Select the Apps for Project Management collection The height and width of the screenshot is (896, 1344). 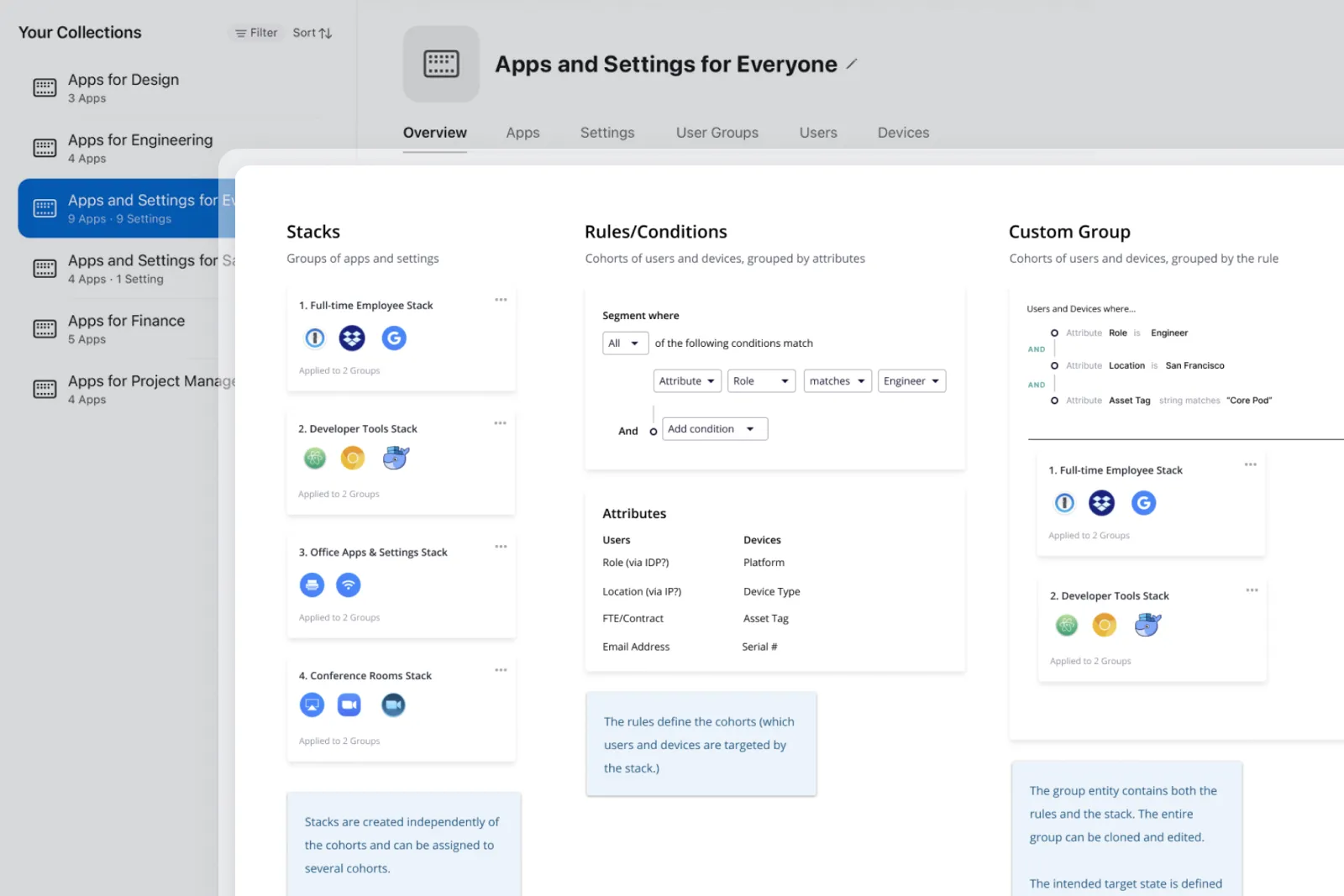[126, 389]
